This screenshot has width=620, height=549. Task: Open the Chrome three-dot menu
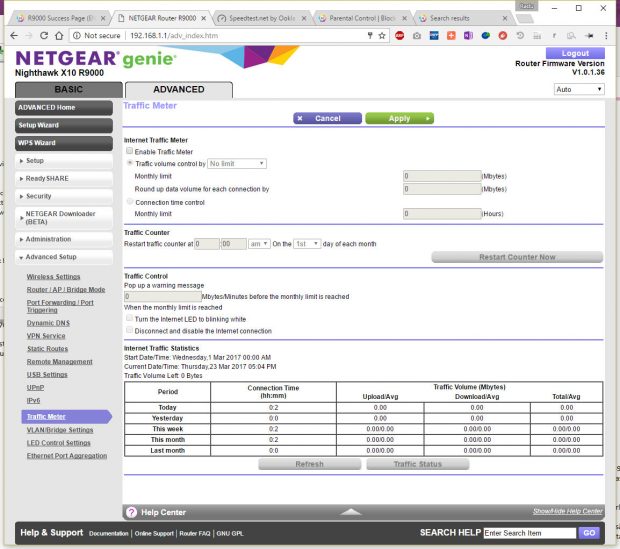point(608,35)
